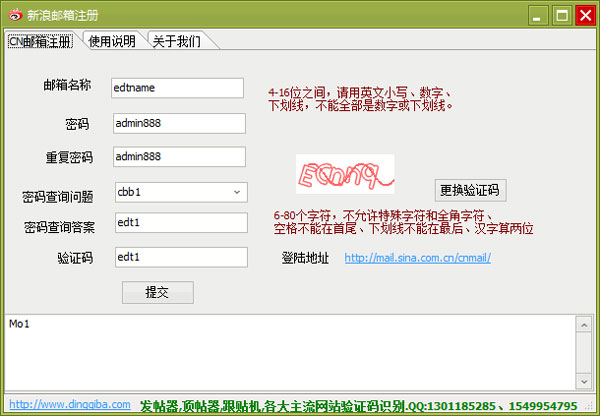Click the 密码查询答案 text field

pos(178,223)
